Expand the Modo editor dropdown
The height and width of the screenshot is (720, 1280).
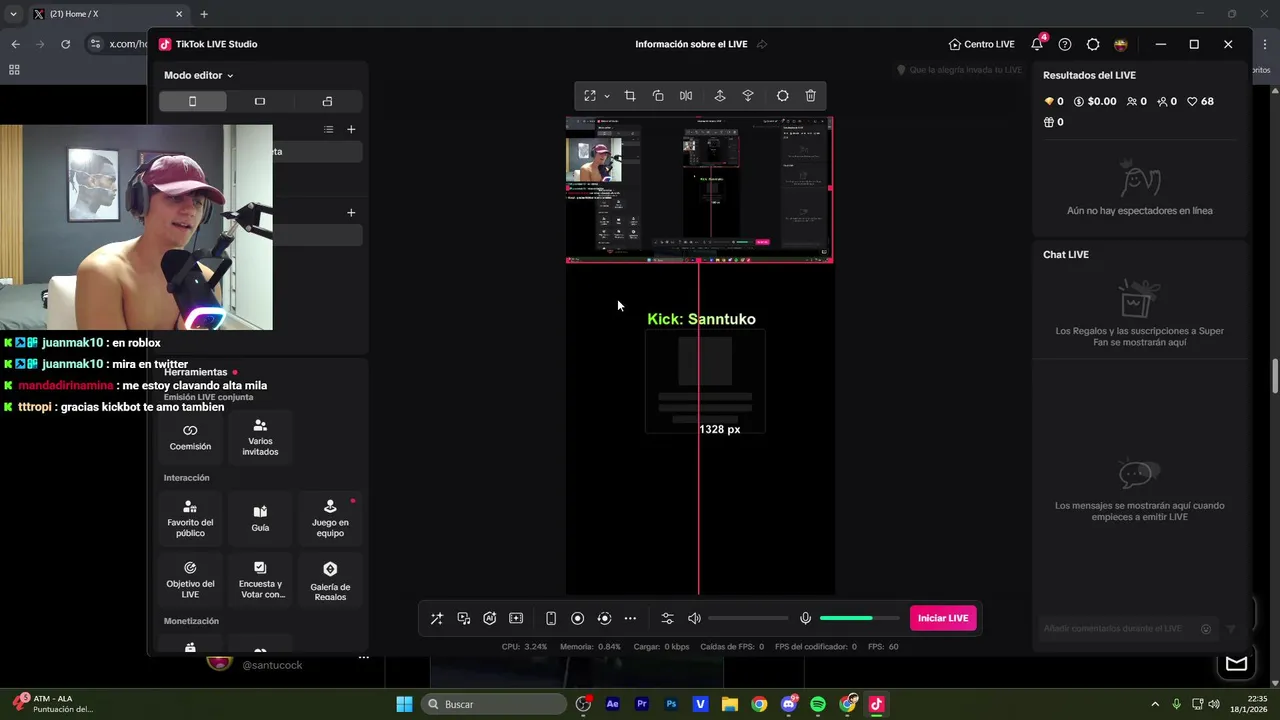click(199, 75)
